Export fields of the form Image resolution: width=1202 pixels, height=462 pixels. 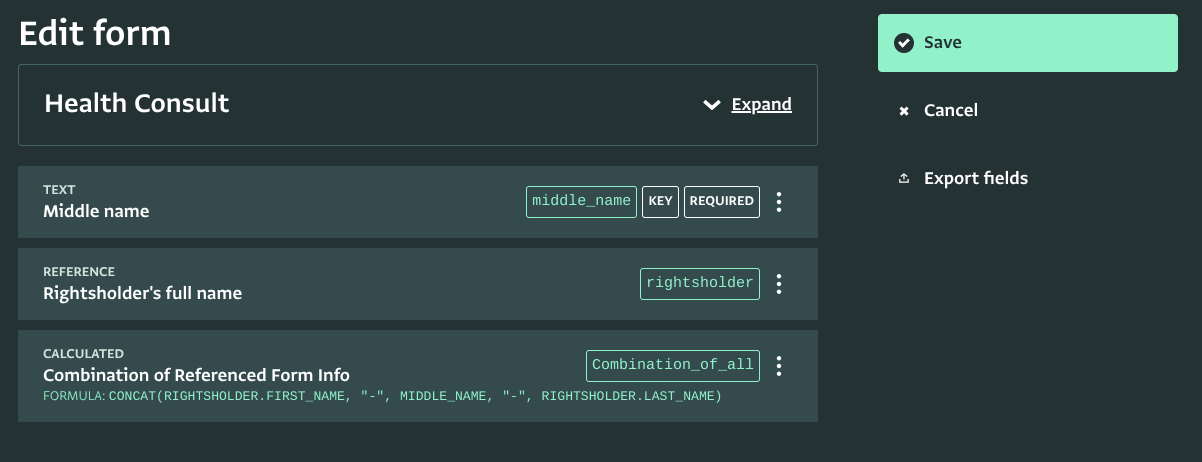coord(963,178)
